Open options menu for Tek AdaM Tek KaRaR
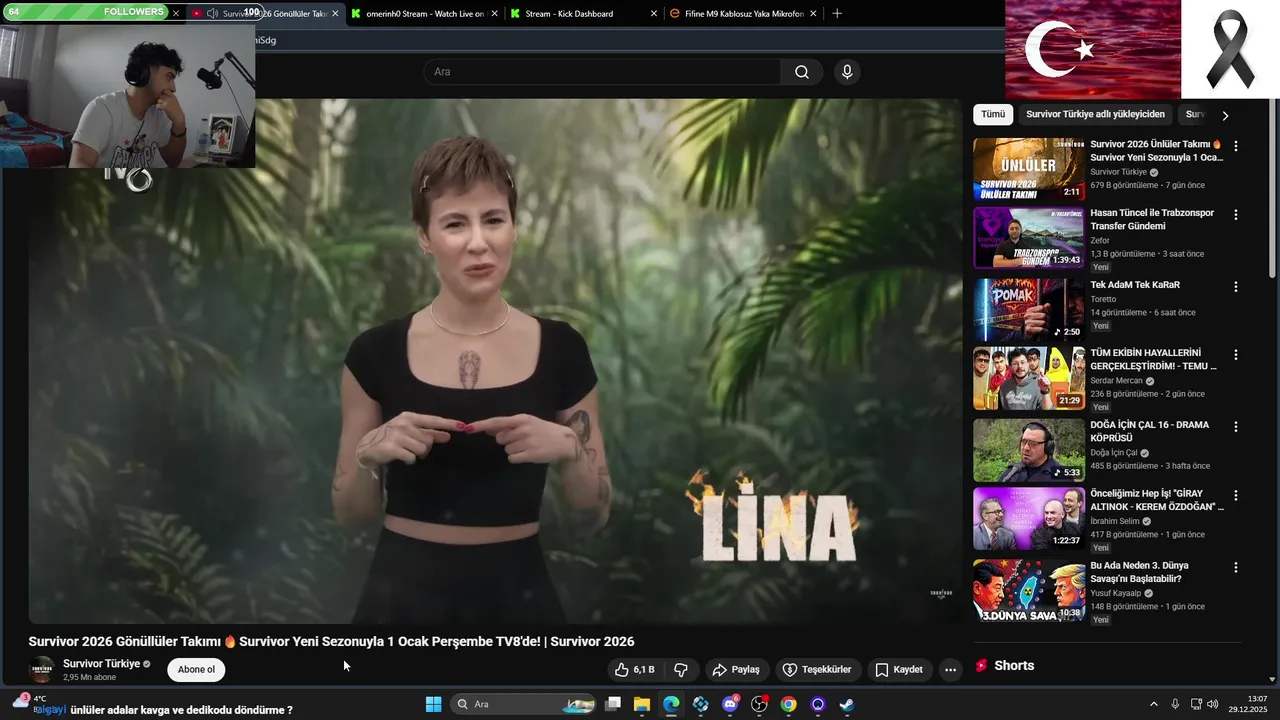The width and height of the screenshot is (1280, 720). point(1236,286)
